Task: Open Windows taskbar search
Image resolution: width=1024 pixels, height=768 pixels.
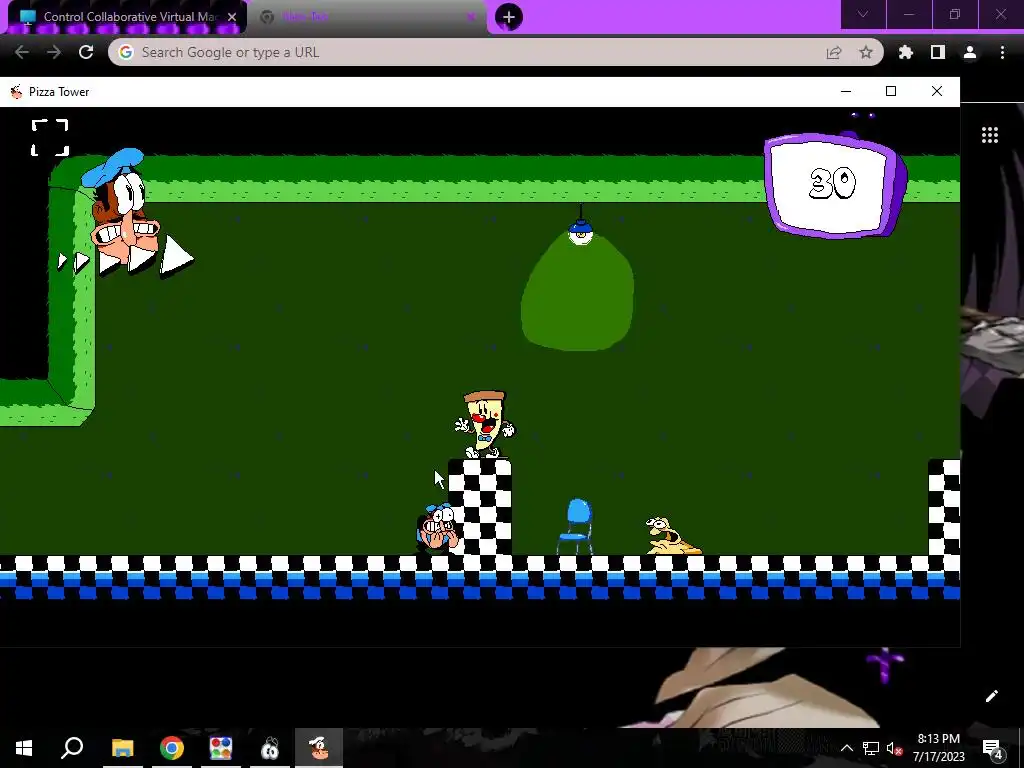Action: point(72,748)
